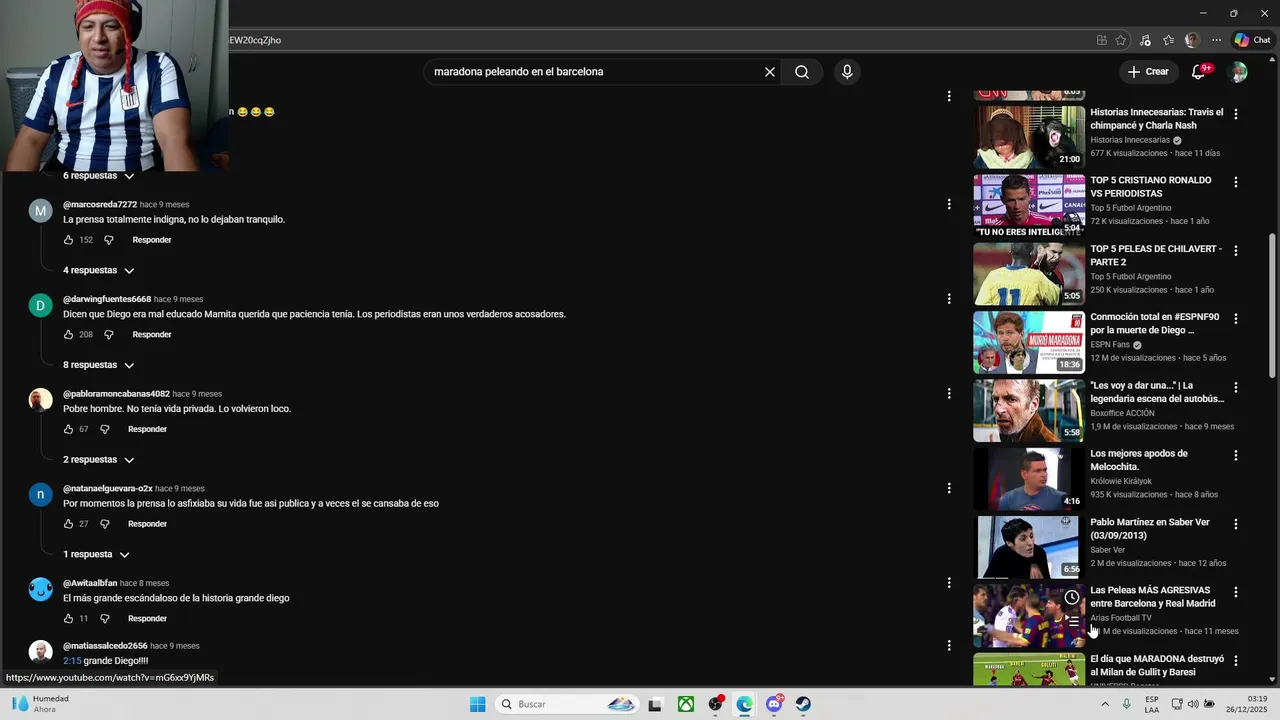The width and height of the screenshot is (1280, 720).
Task: Show hidden system tray icons chevron
Action: point(1105,704)
